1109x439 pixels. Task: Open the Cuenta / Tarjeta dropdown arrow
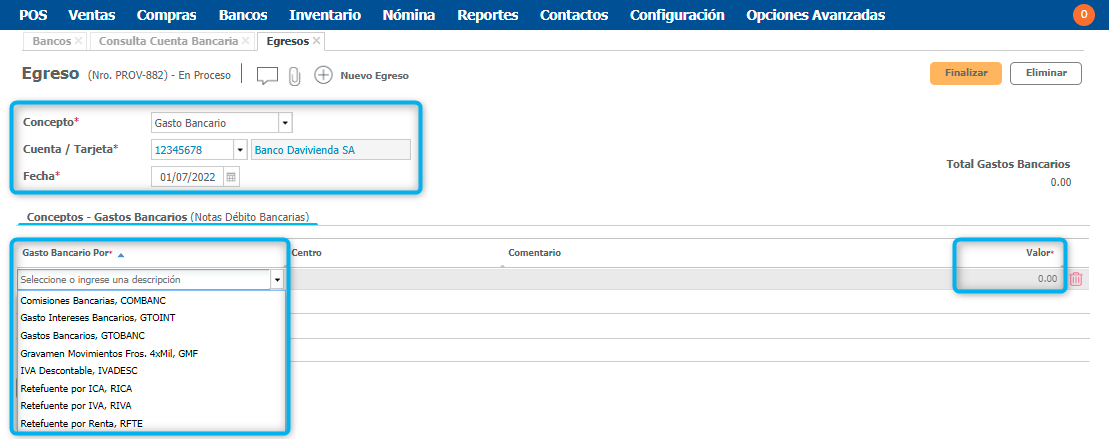tap(240, 150)
